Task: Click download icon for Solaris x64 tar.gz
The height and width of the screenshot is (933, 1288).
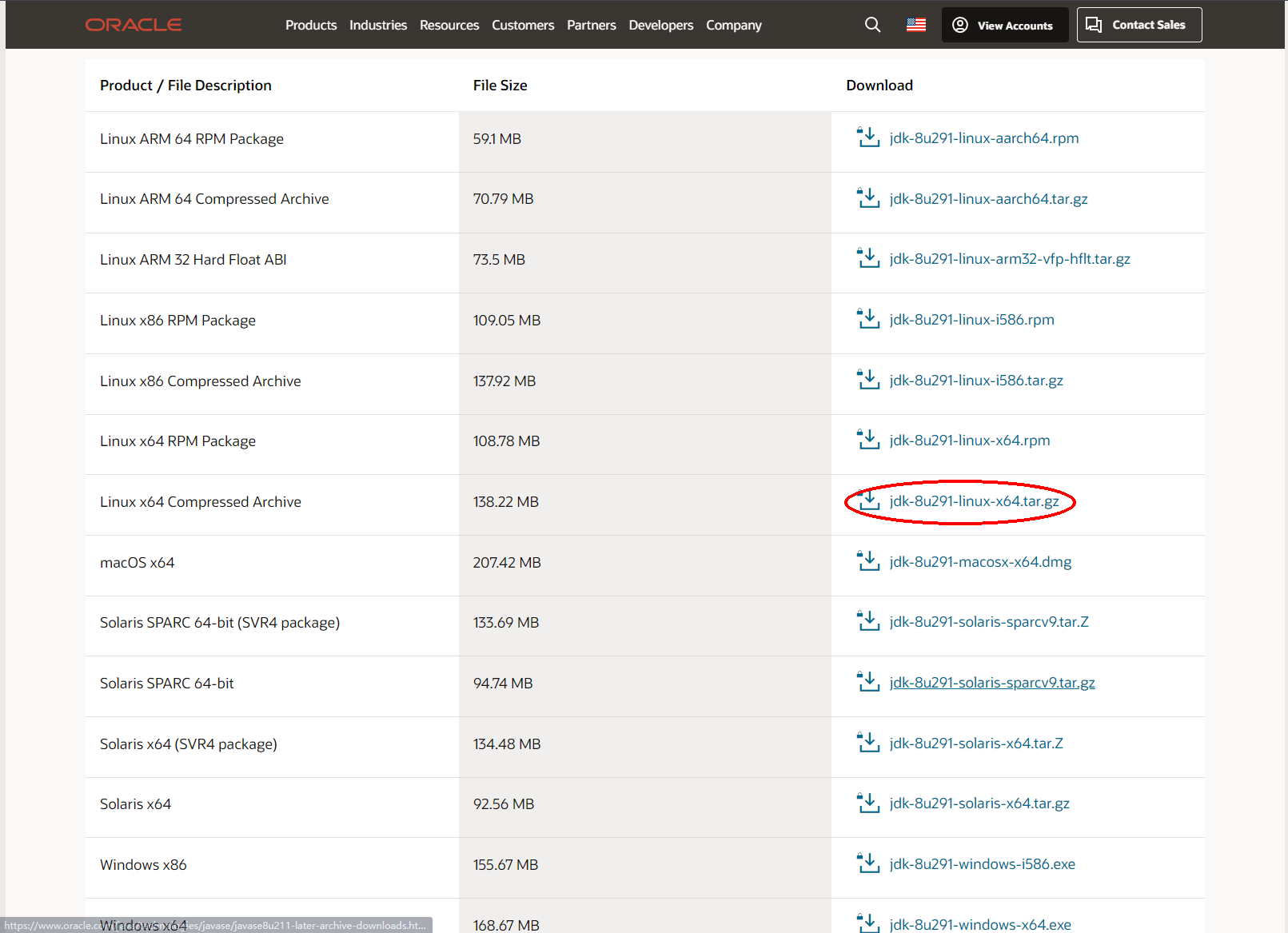Action: coord(868,803)
